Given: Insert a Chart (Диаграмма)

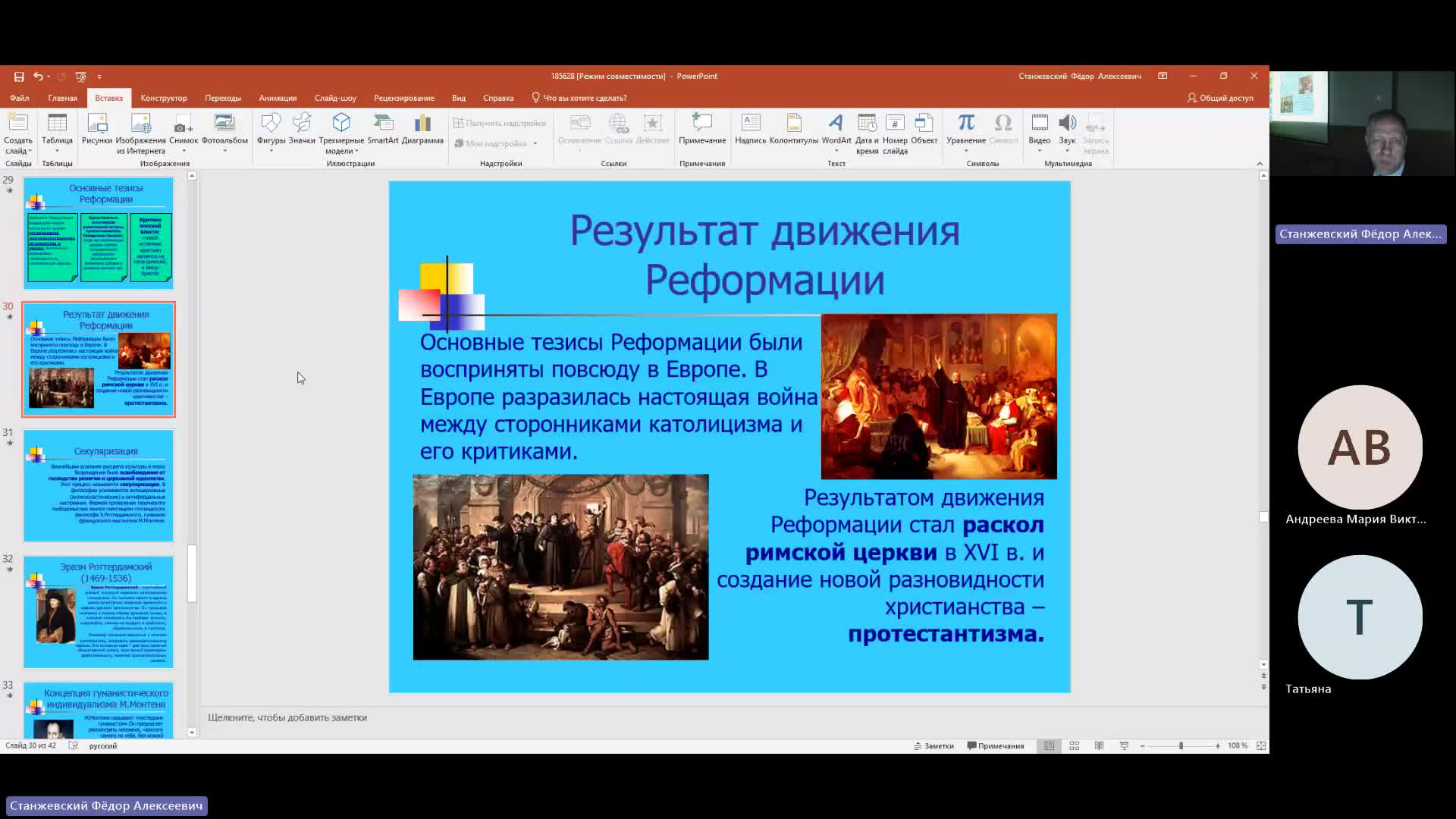Looking at the screenshot, I should (422, 130).
